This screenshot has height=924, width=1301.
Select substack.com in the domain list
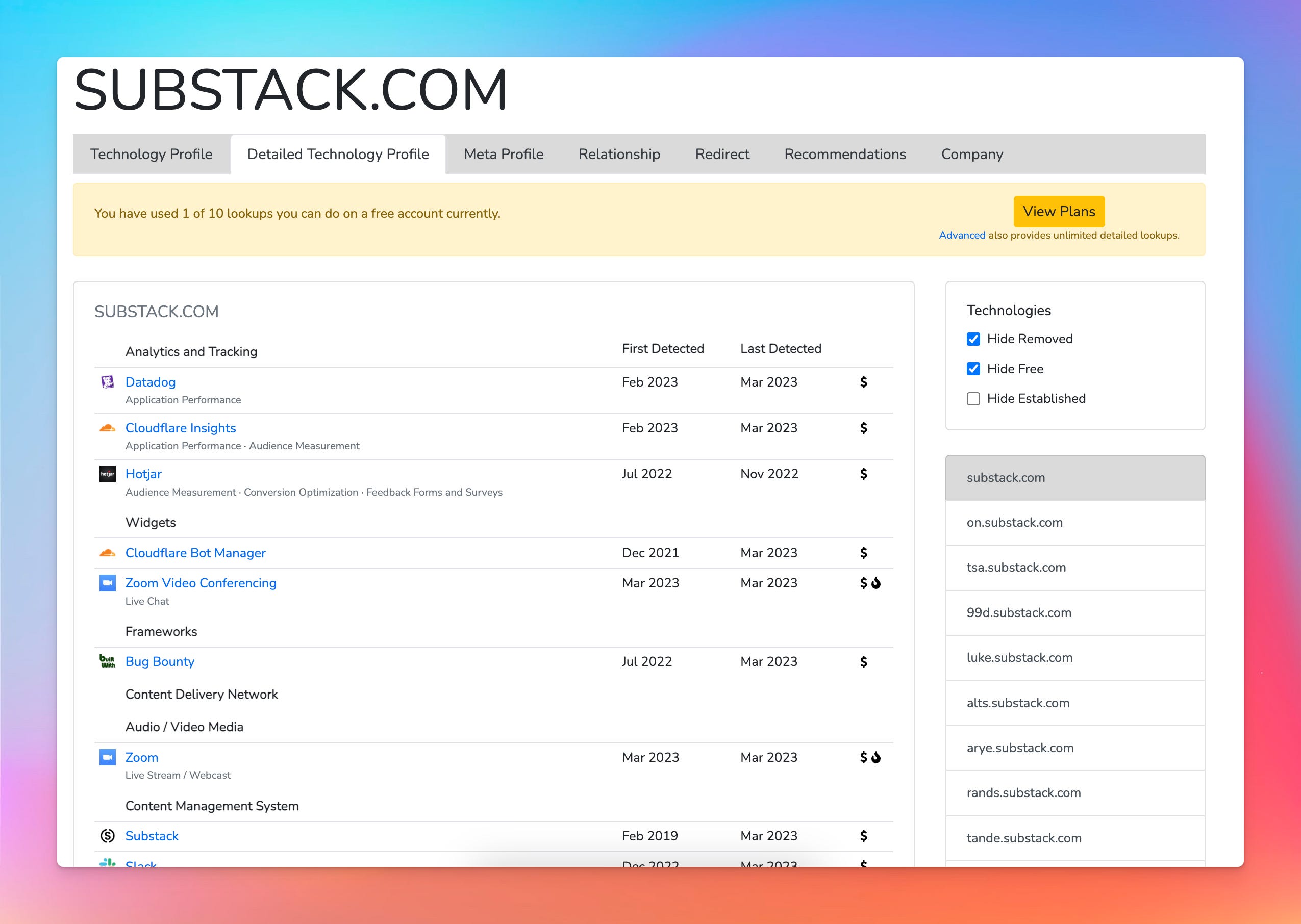point(1075,478)
